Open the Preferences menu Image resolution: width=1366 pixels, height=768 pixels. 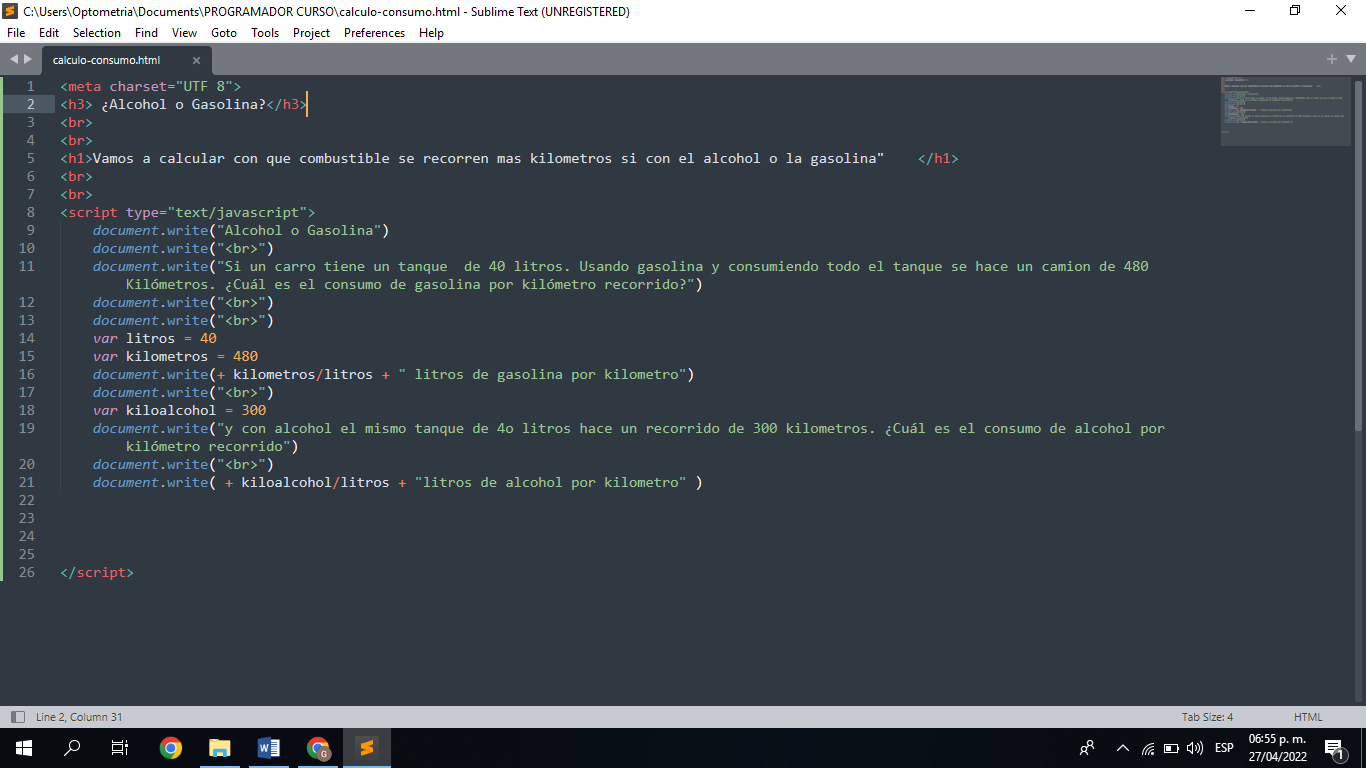pyautogui.click(x=375, y=33)
